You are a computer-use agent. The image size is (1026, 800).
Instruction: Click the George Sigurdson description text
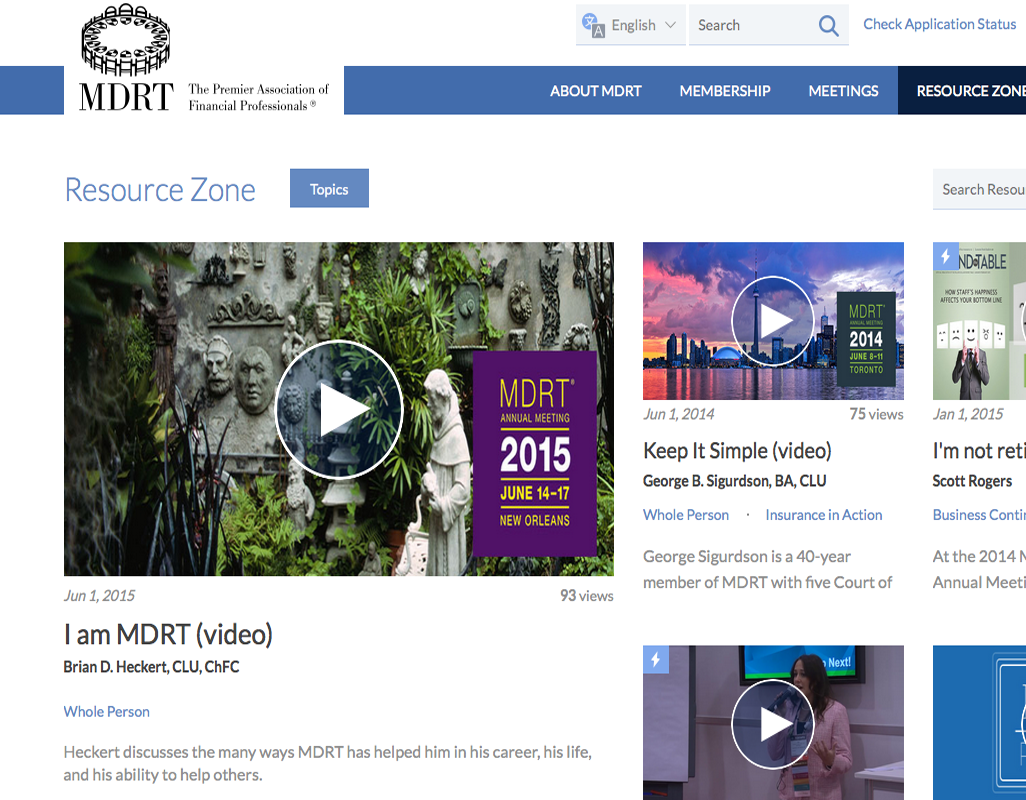click(768, 569)
